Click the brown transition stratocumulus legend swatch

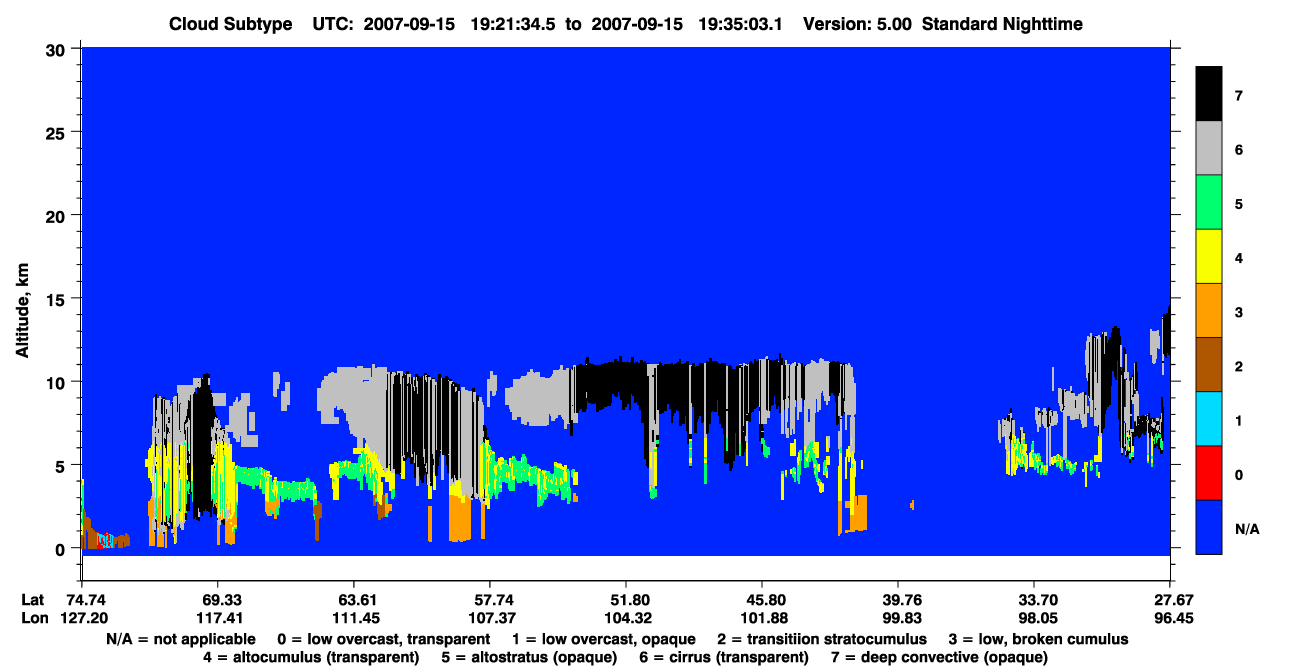point(1209,365)
